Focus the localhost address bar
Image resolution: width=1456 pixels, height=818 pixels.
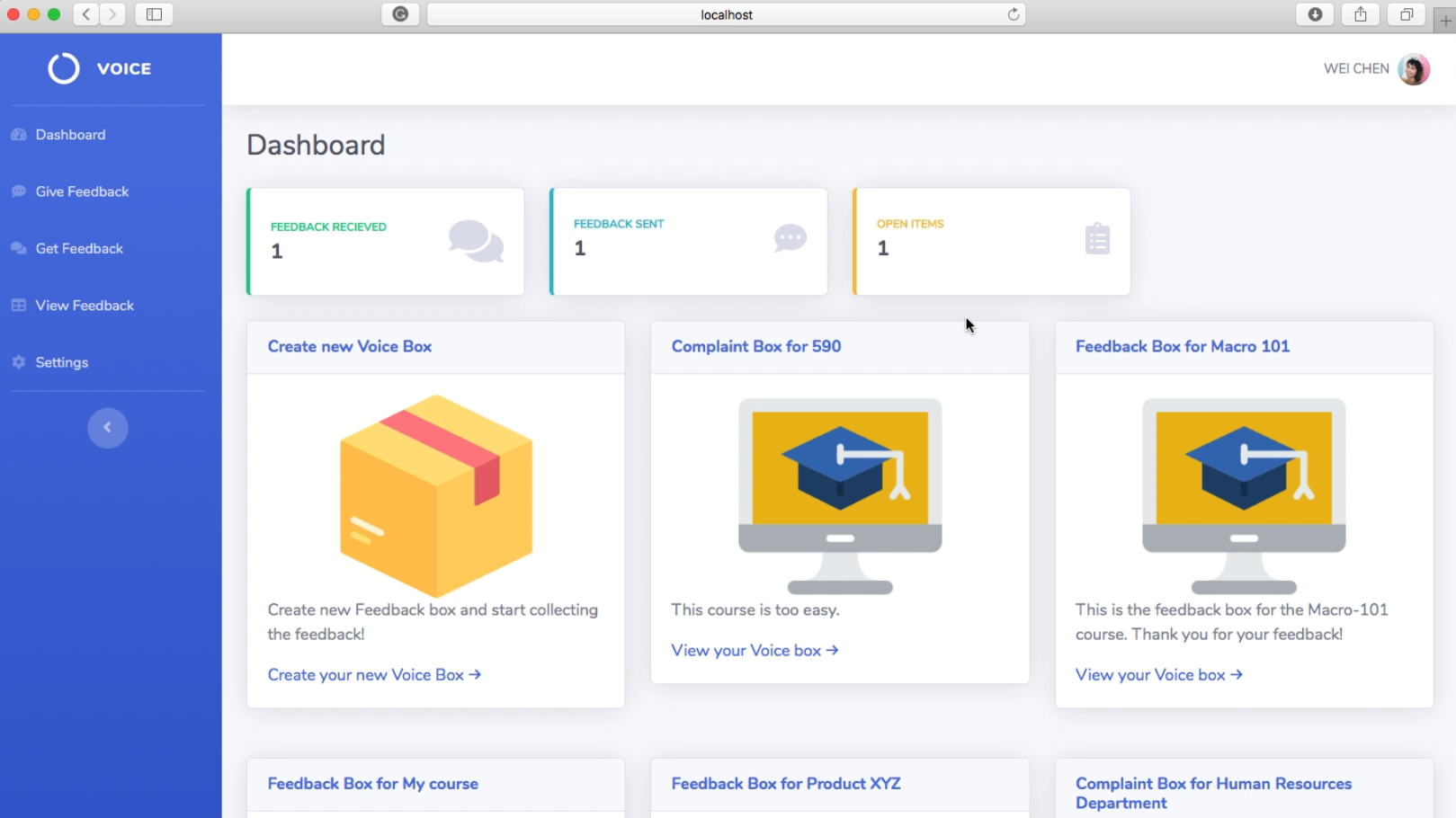click(x=727, y=14)
